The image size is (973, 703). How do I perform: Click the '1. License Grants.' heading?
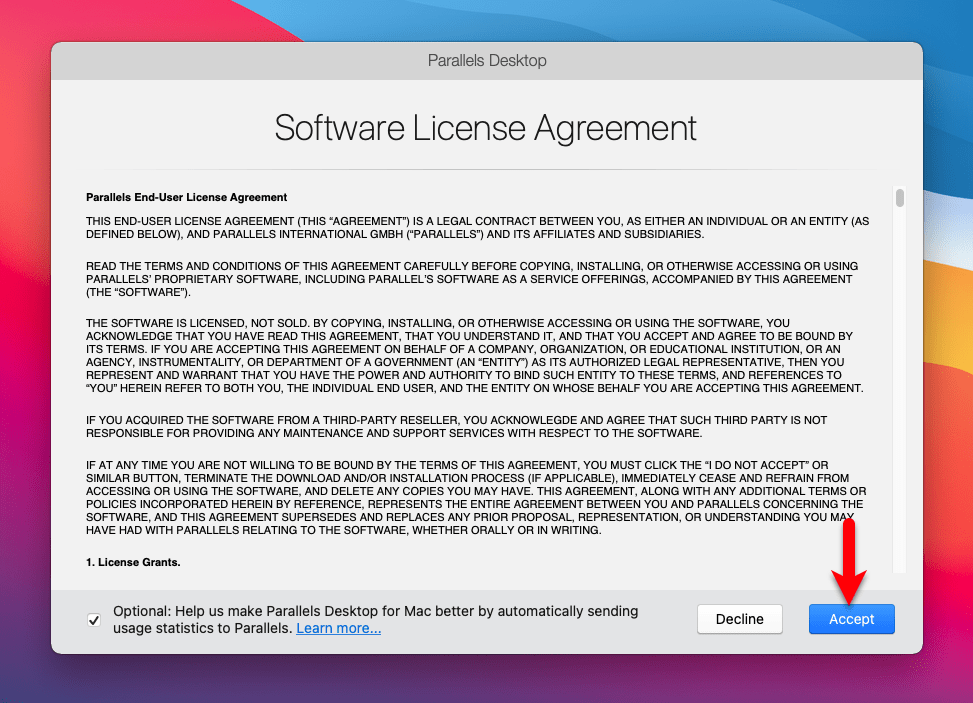(133, 562)
